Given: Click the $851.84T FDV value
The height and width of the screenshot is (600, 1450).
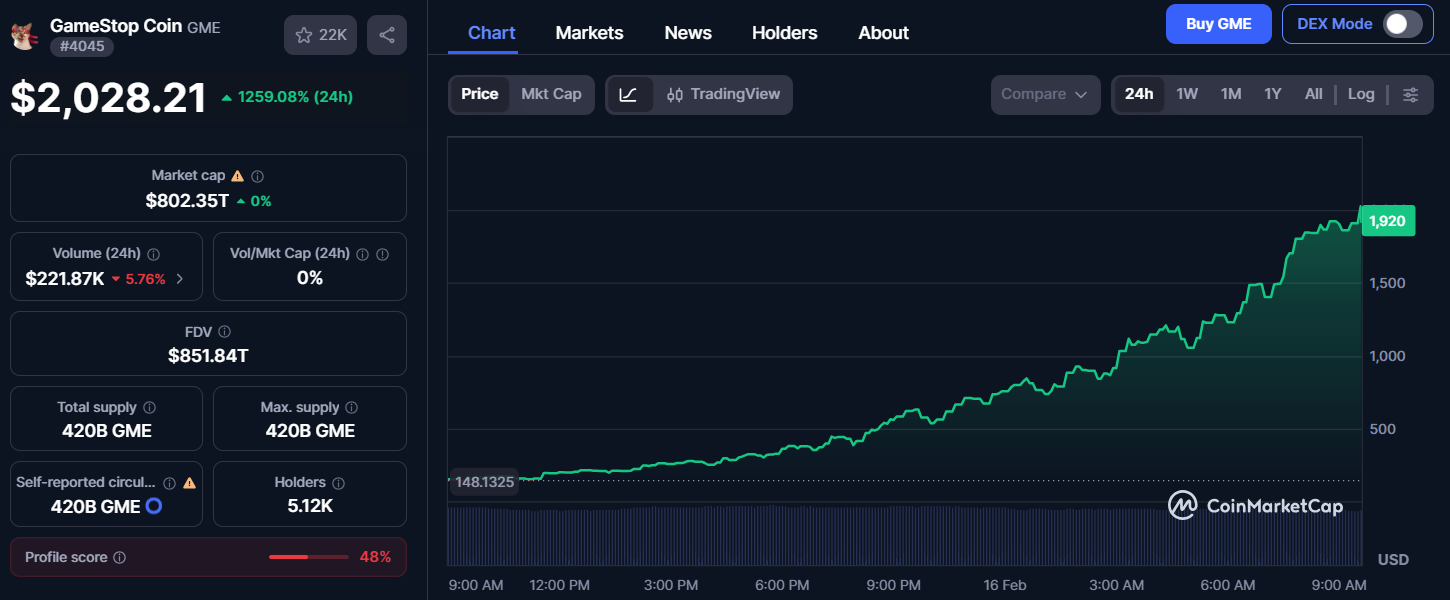Looking at the screenshot, I should 208,356.
